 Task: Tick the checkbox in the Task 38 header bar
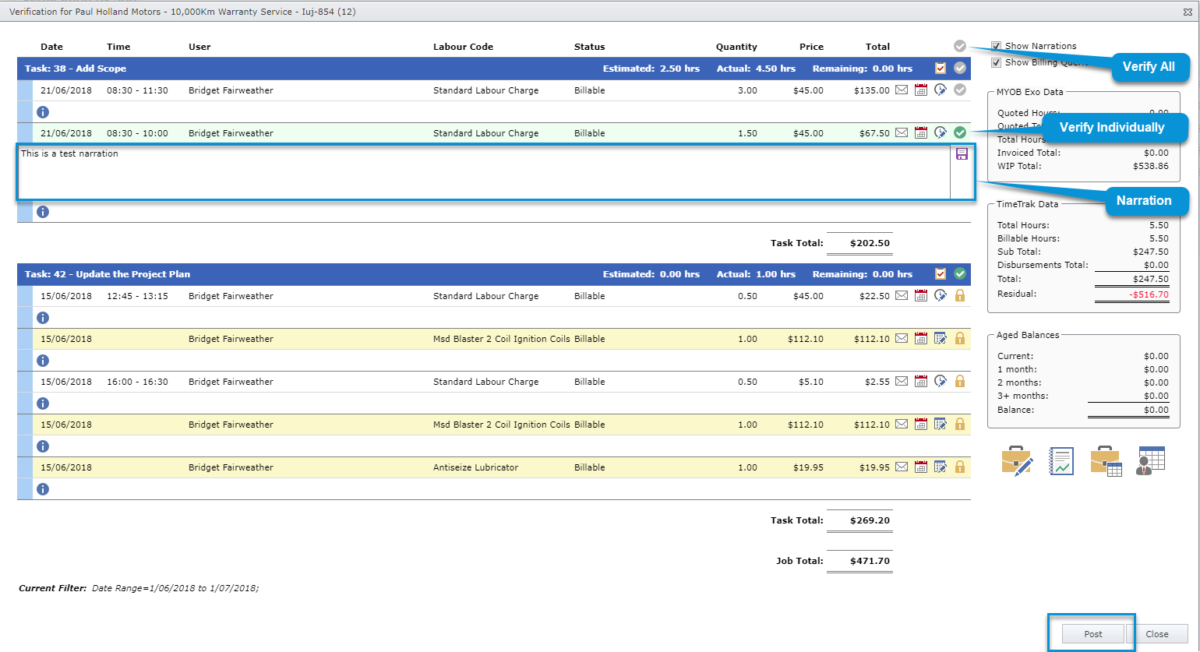click(938, 68)
